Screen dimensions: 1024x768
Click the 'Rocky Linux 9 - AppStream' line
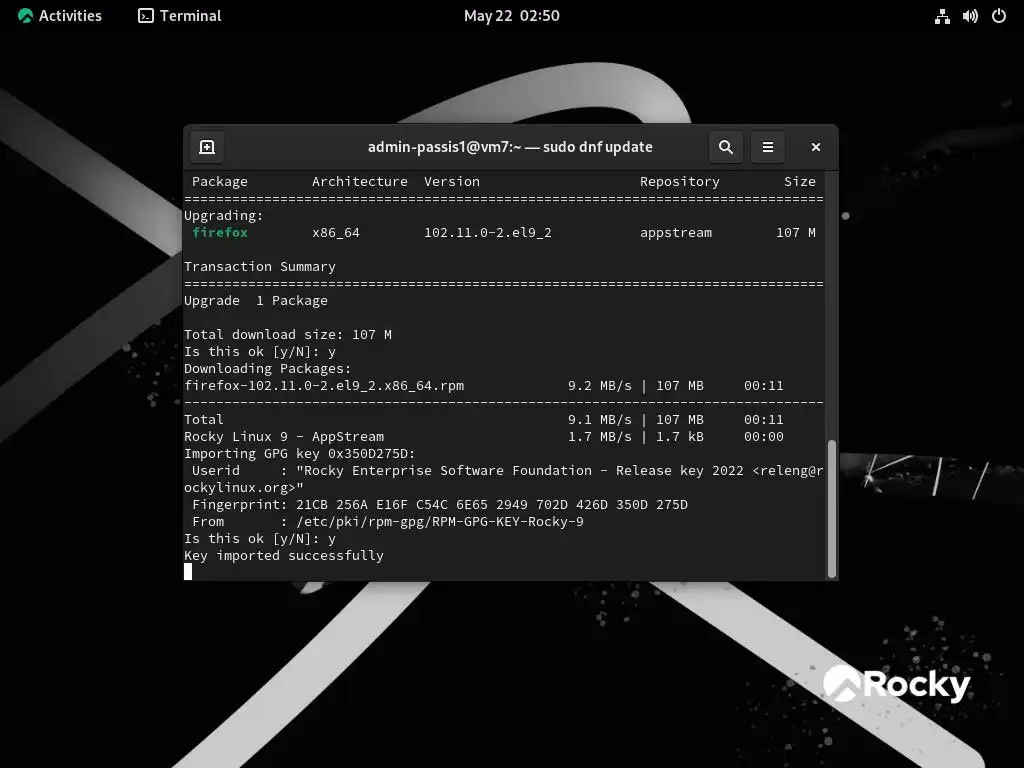pos(284,436)
